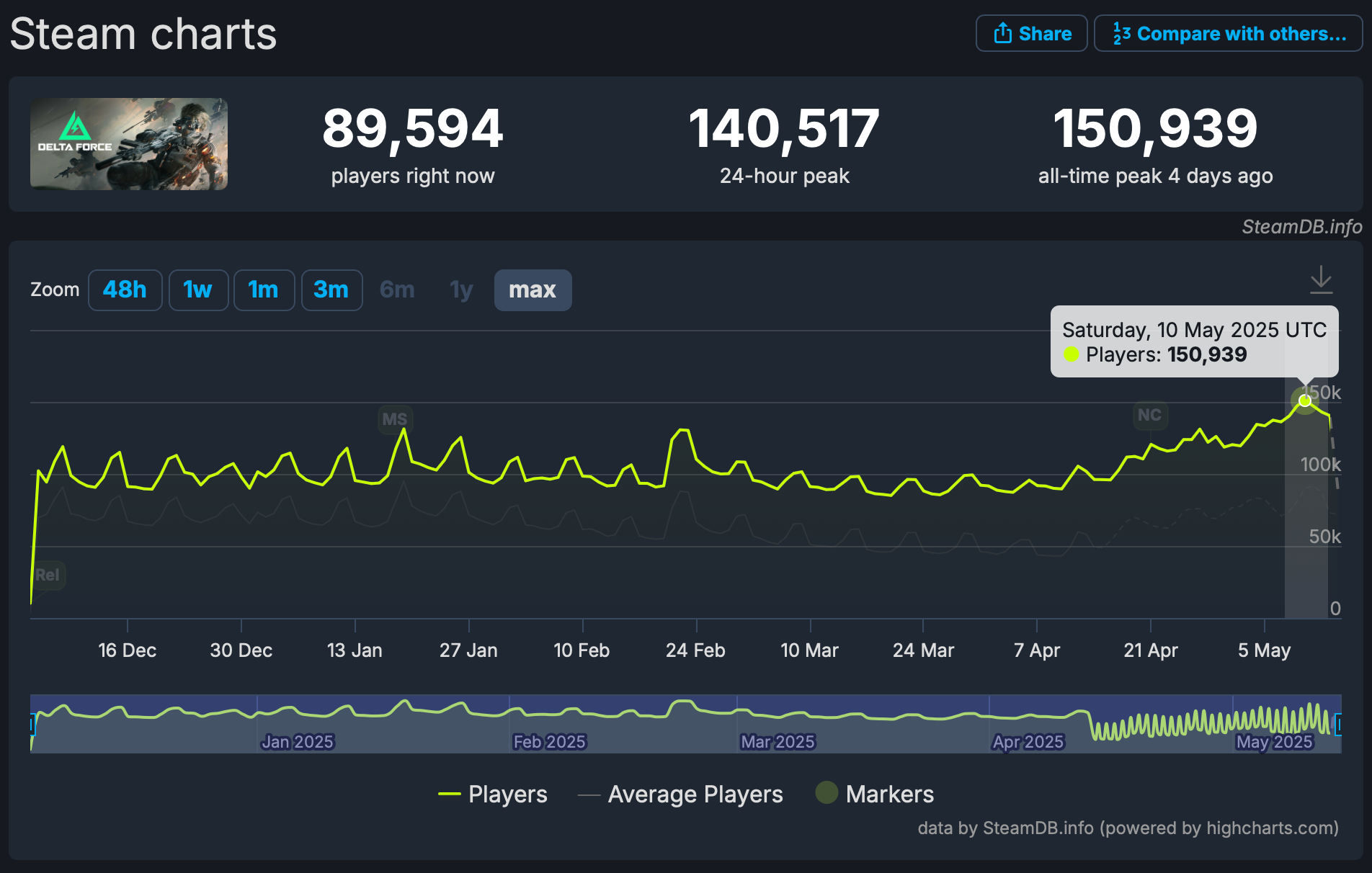Viewport: 1372px width, 873px height.
Task: Click left handle of range navigator
Action: pyautogui.click(x=32, y=725)
